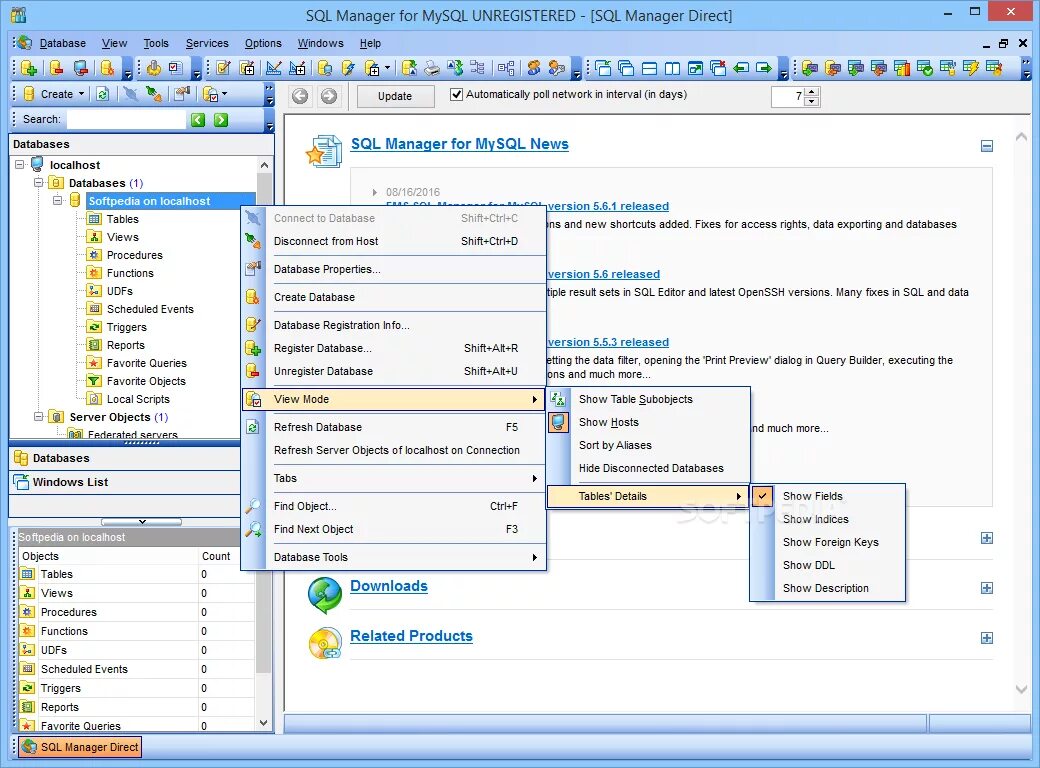Click the Register Database toolbar icon
Image resolution: width=1040 pixels, height=768 pixels.
point(29,68)
